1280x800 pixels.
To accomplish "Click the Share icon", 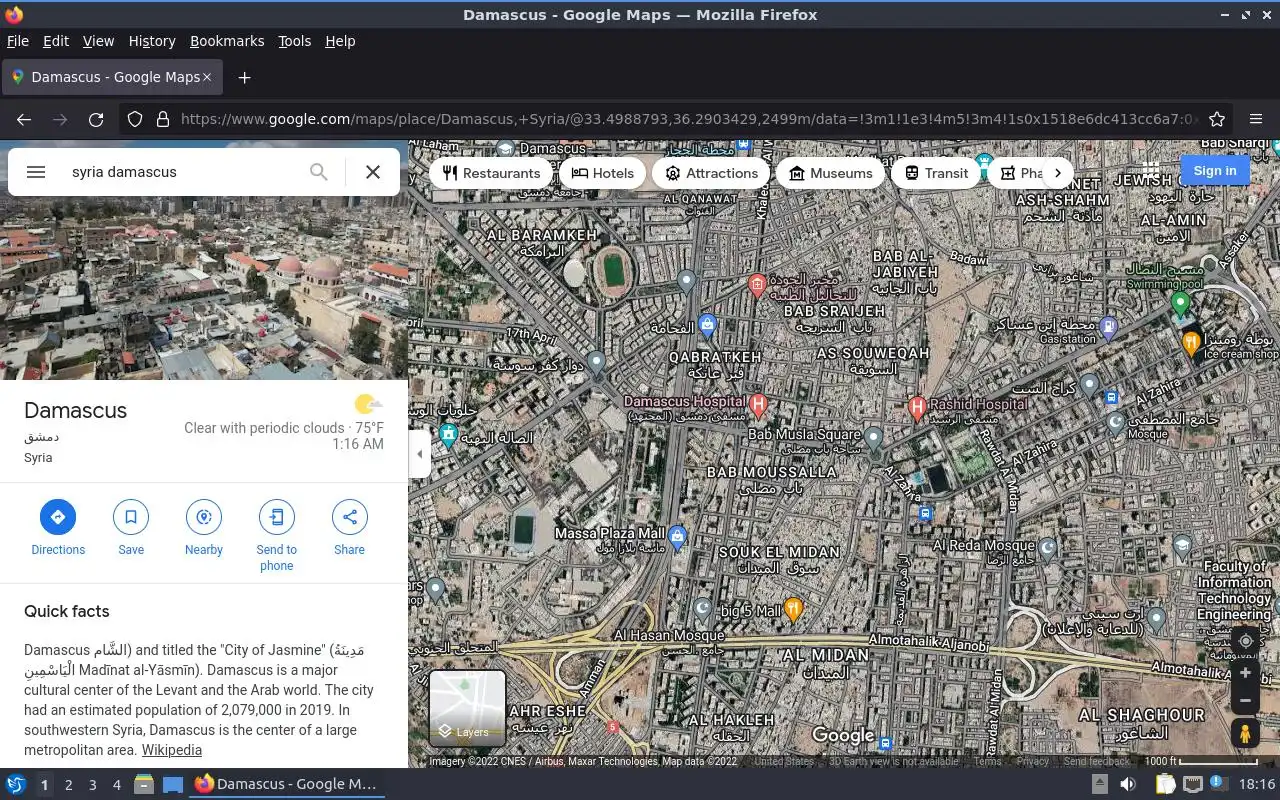I will coord(350,517).
